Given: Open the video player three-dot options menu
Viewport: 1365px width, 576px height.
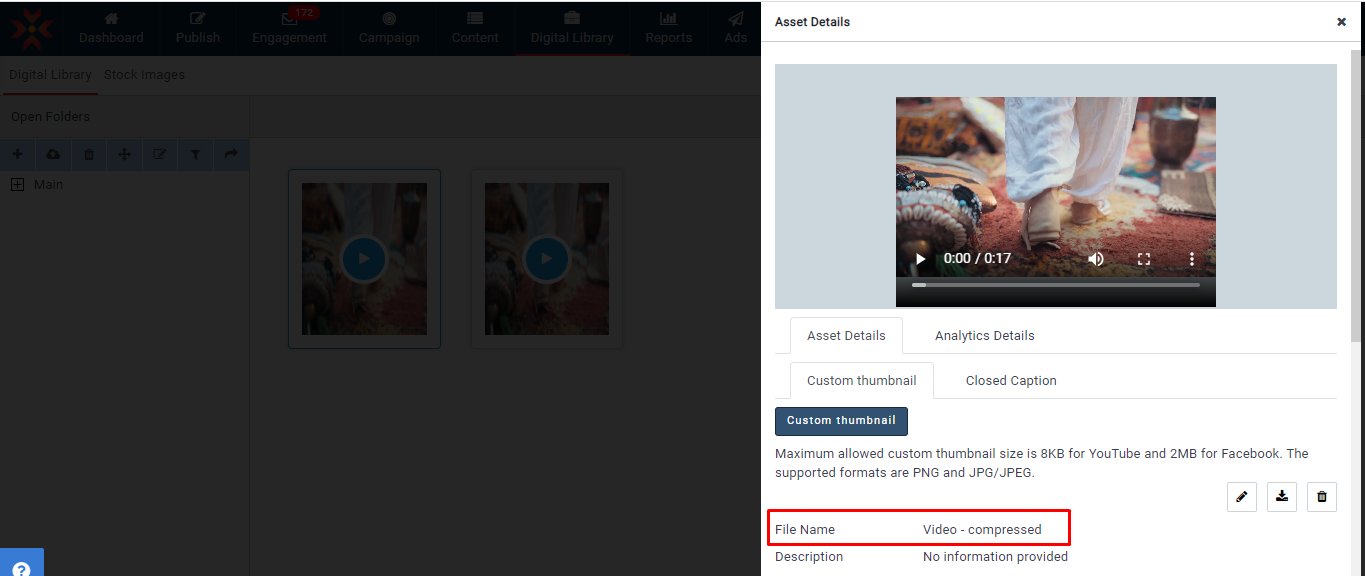Looking at the screenshot, I should pyautogui.click(x=1192, y=259).
